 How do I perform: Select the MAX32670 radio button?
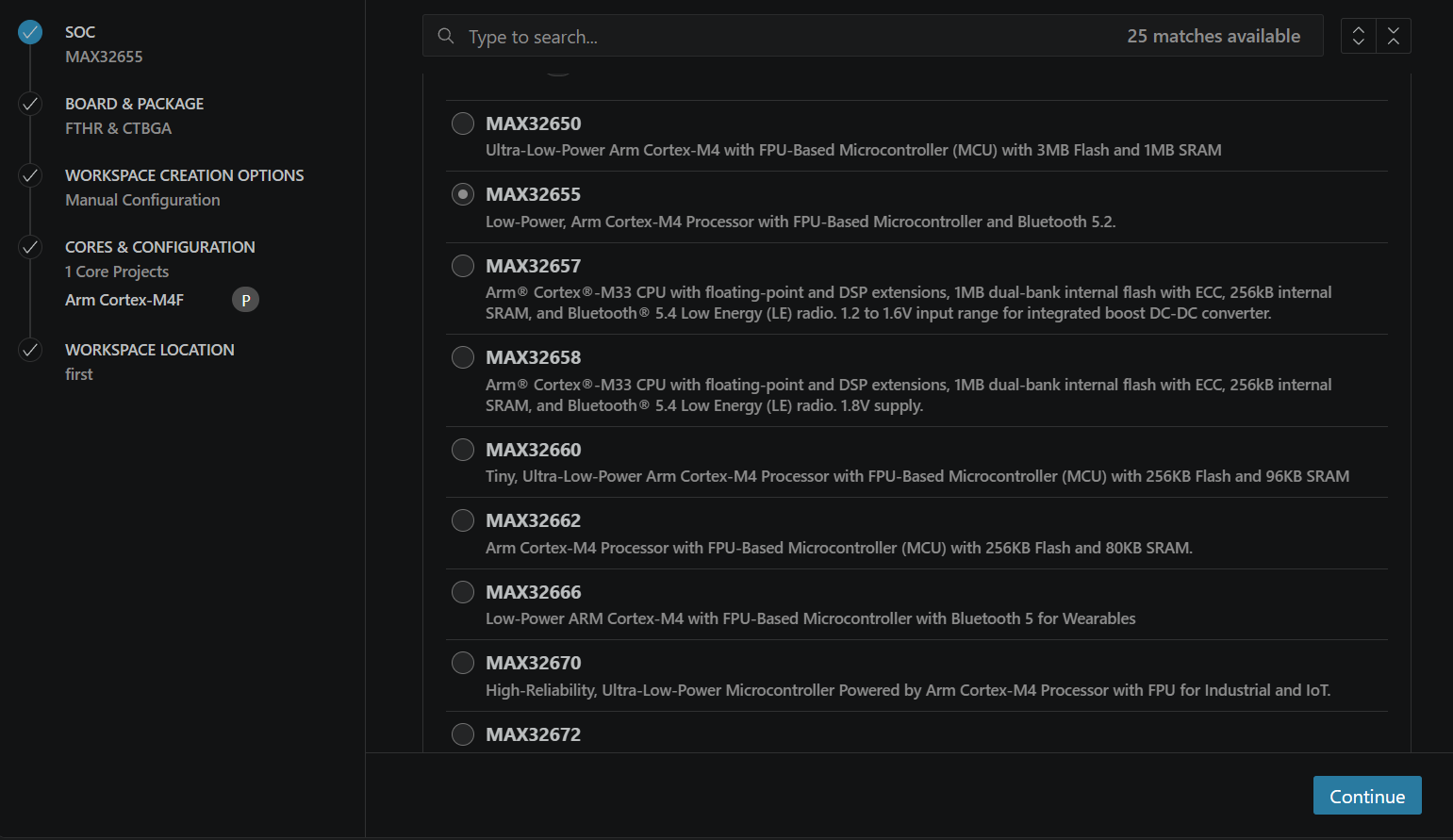pyautogui.click(x=463, y=663)
